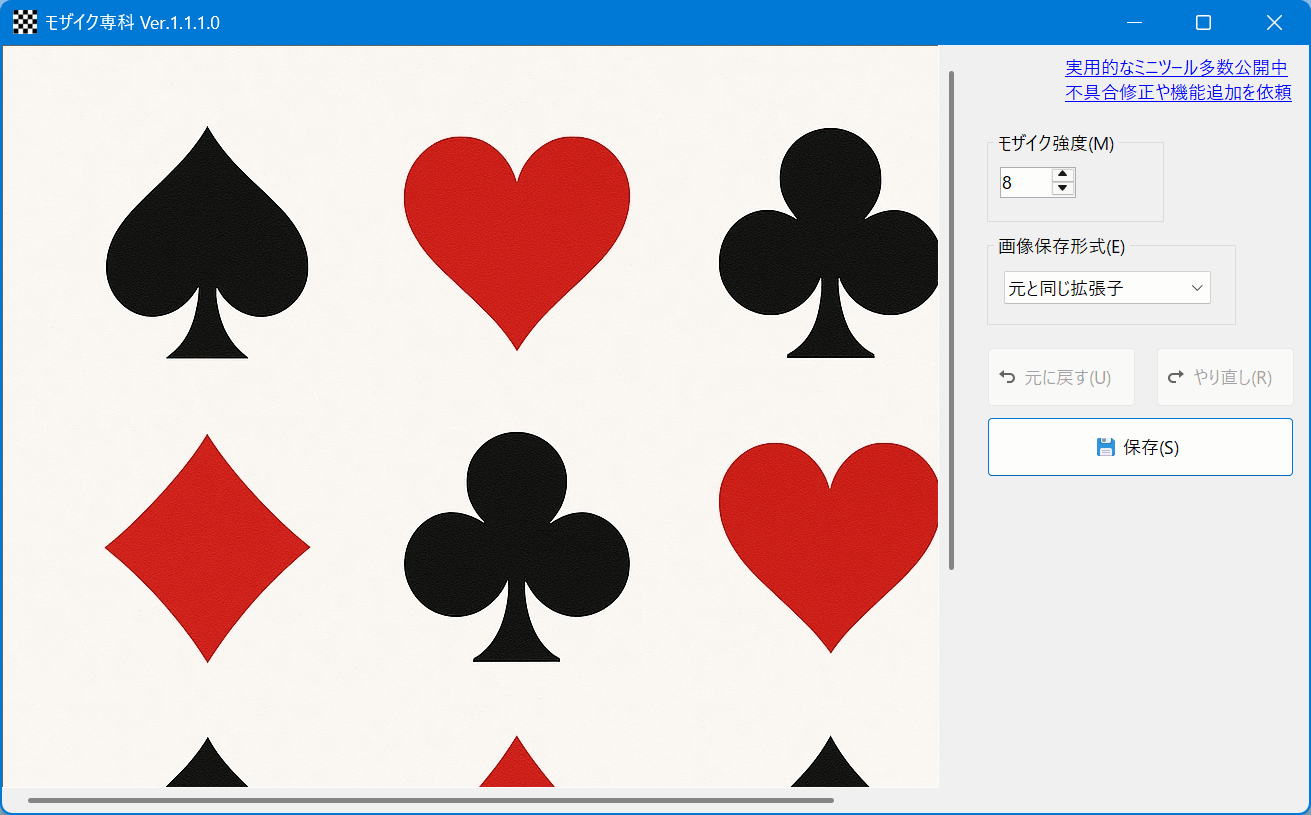Decrease mosaic strength with down arrow

click(1063, 189)
